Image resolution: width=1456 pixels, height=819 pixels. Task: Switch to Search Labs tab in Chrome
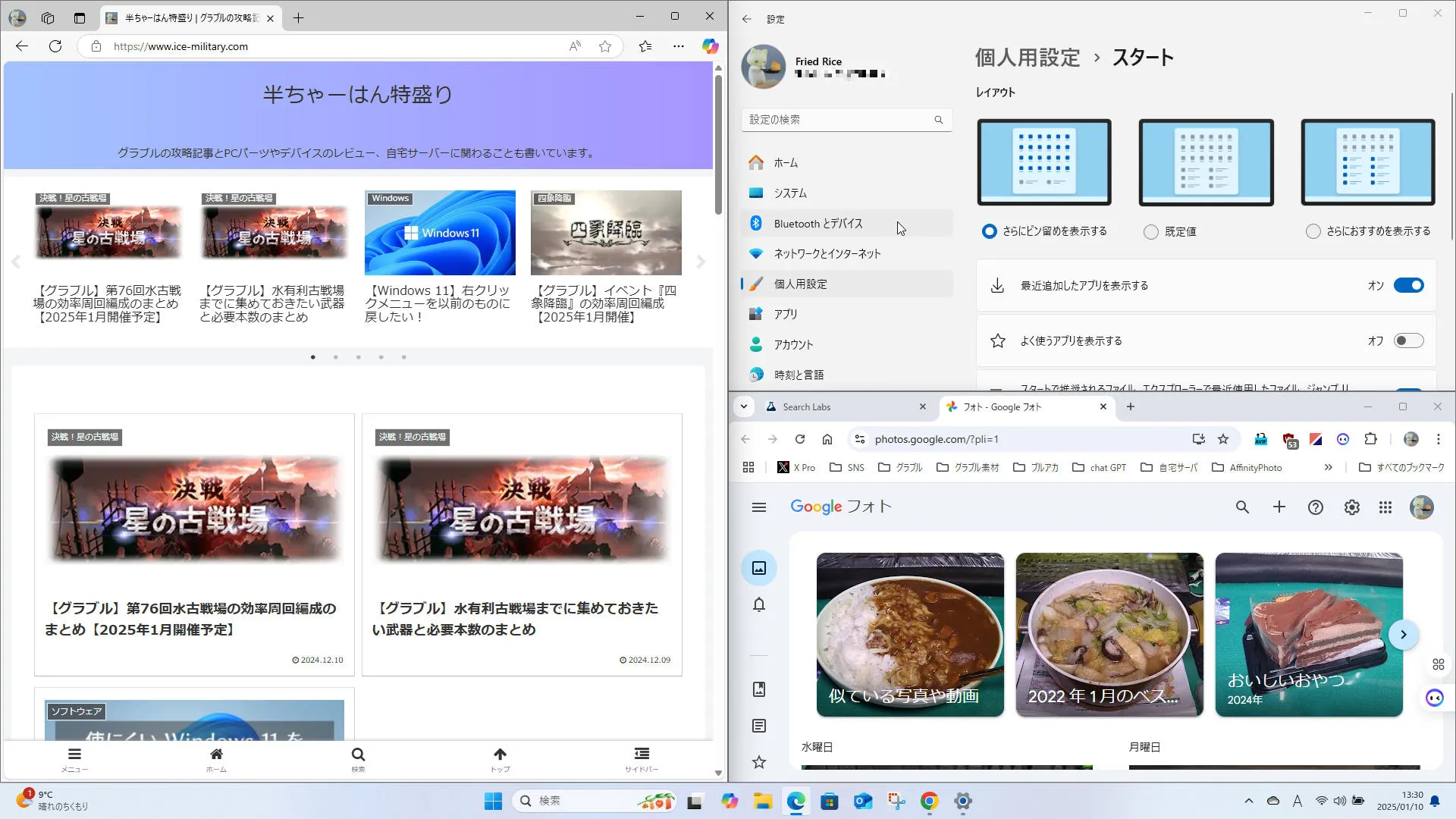pos(845,407)
